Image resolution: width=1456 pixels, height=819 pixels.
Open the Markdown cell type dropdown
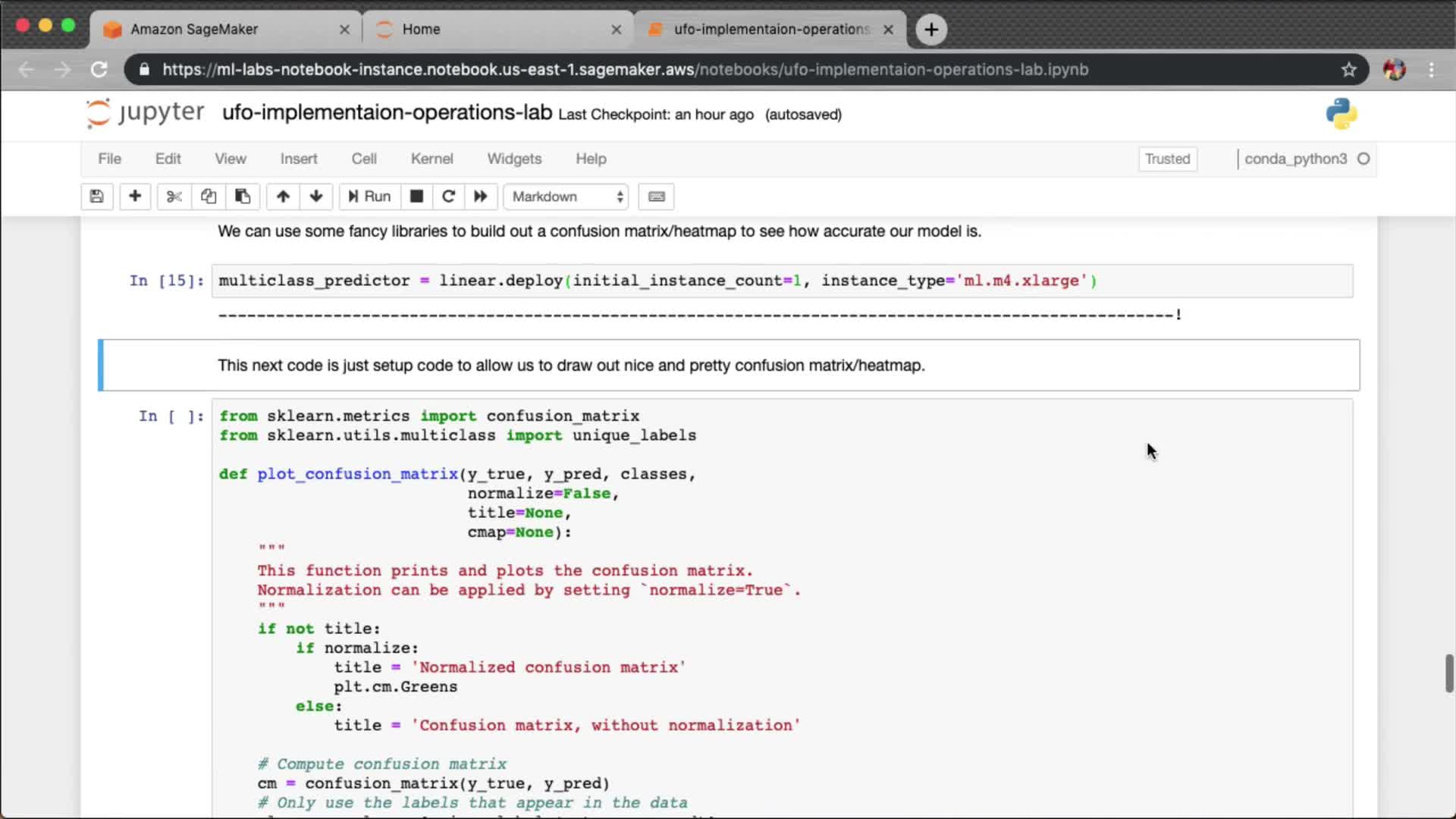pos(567,196)
